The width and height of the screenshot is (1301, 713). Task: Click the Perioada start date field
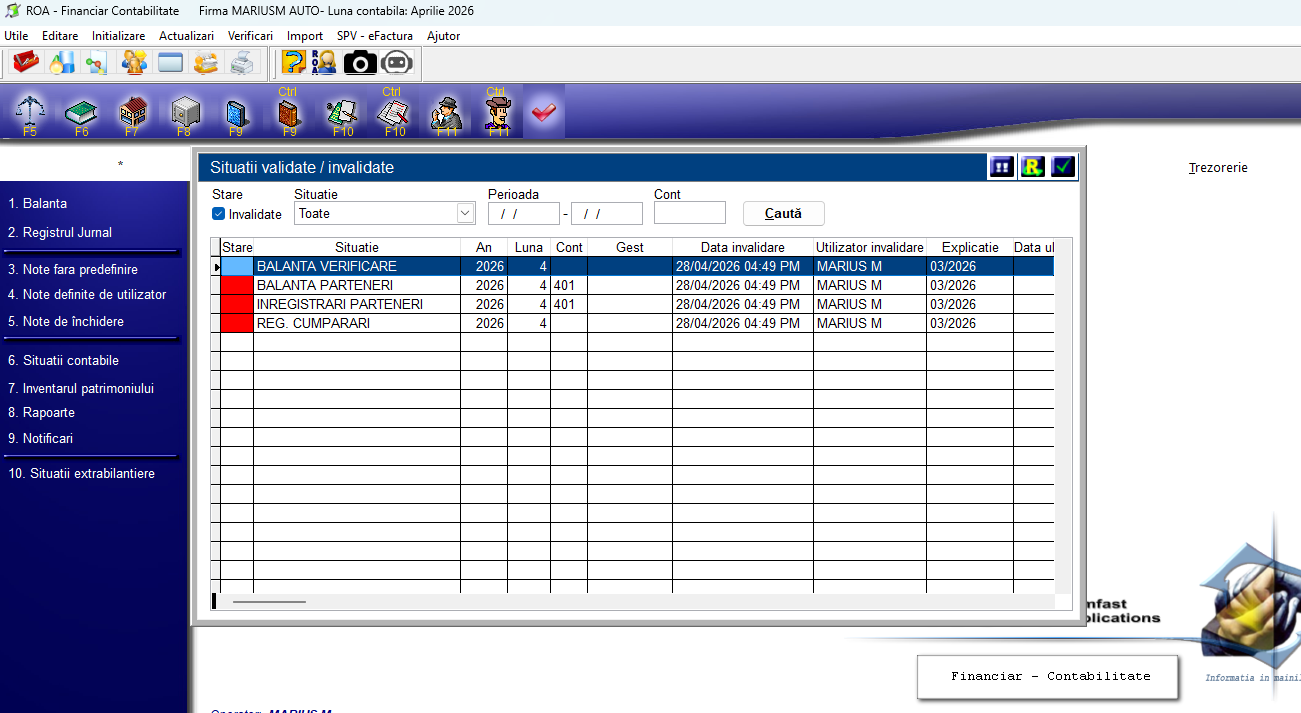point(523,213)
